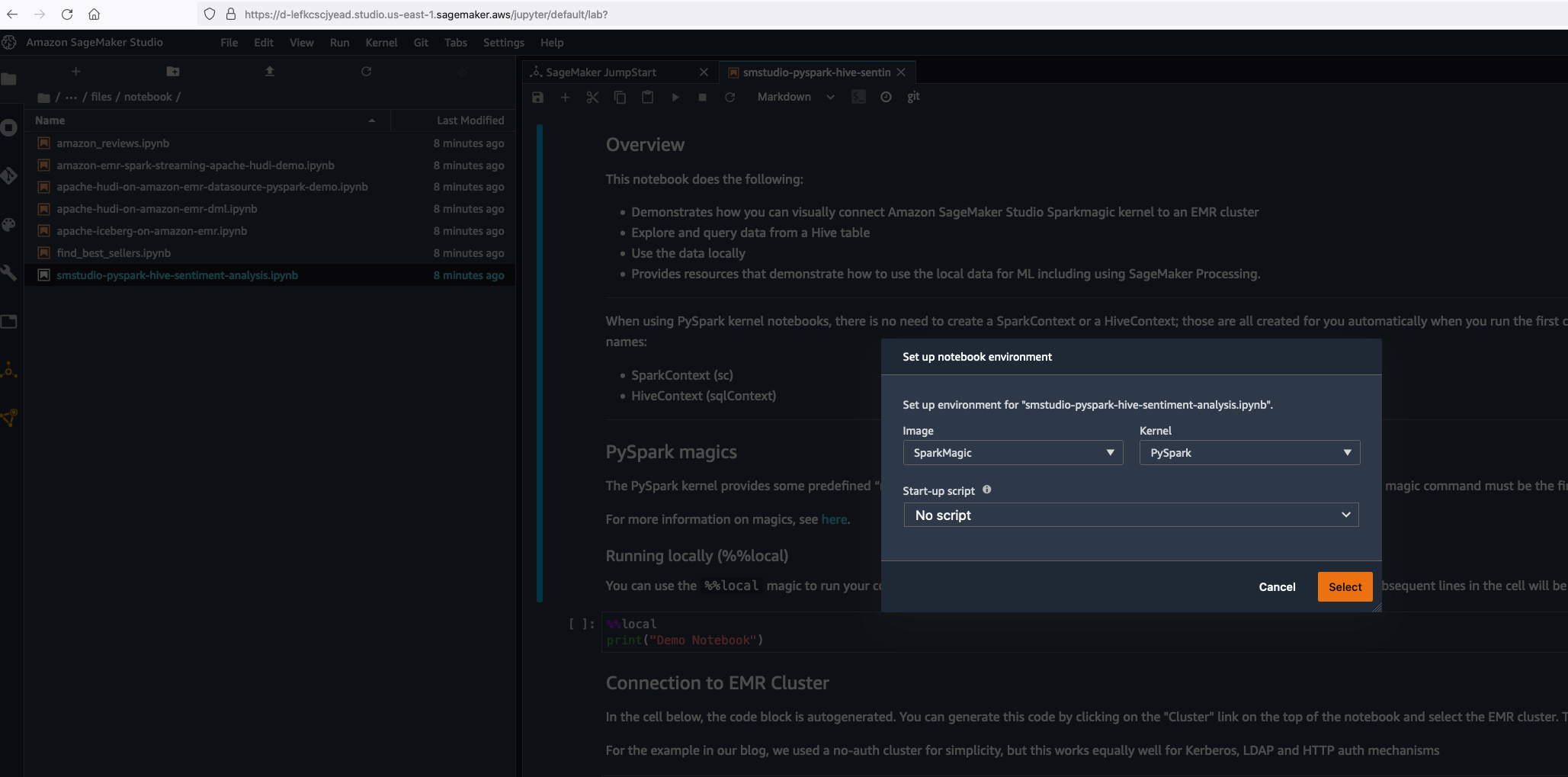1568x777 pixels.
Task: Restart the kernel from notebook toolbar
Action: coord(729,97)
